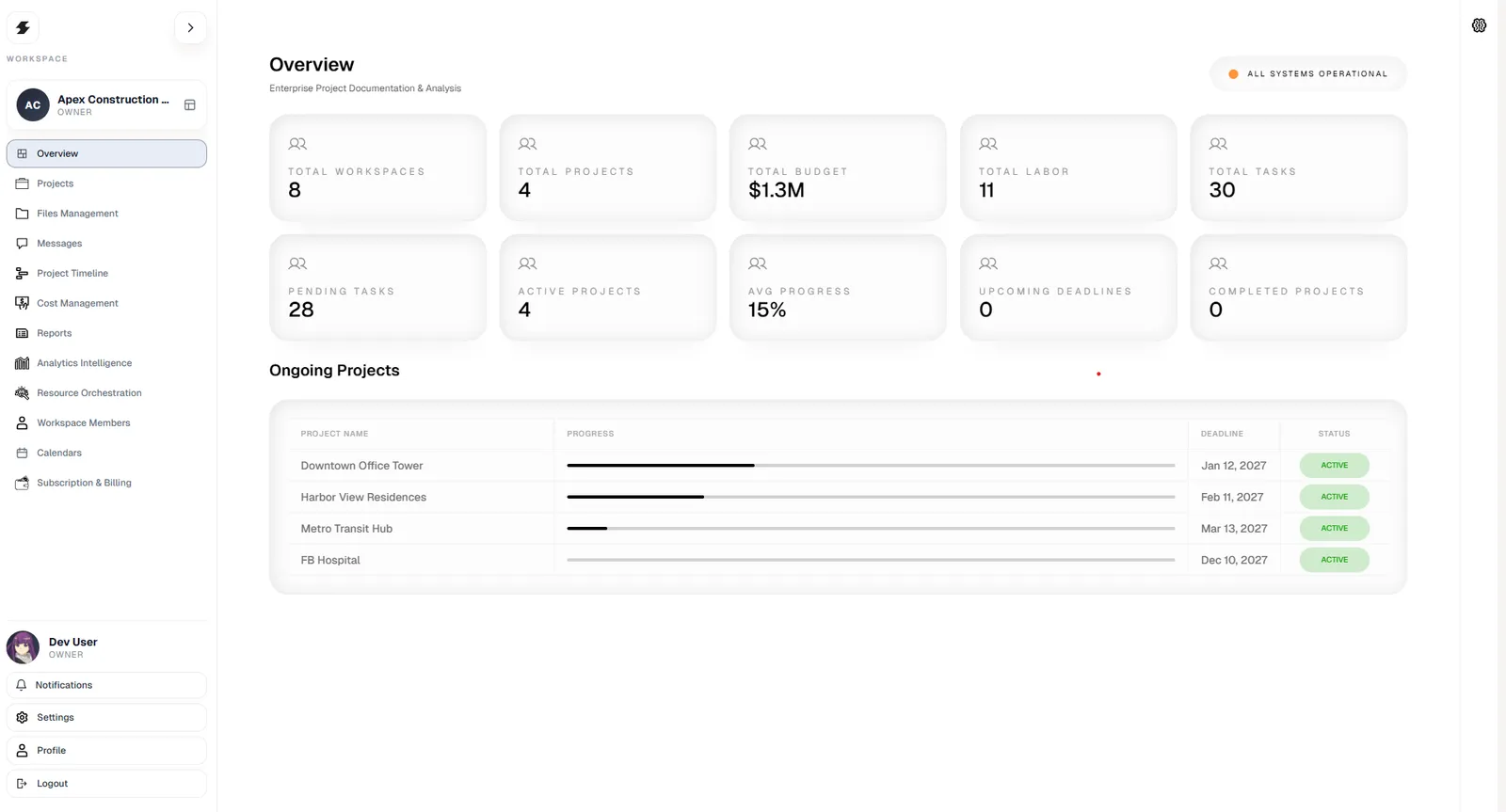Click the Harbor View Residences progress bar
The height and width of the screenshot is (812, 1506).
point(871,497)
